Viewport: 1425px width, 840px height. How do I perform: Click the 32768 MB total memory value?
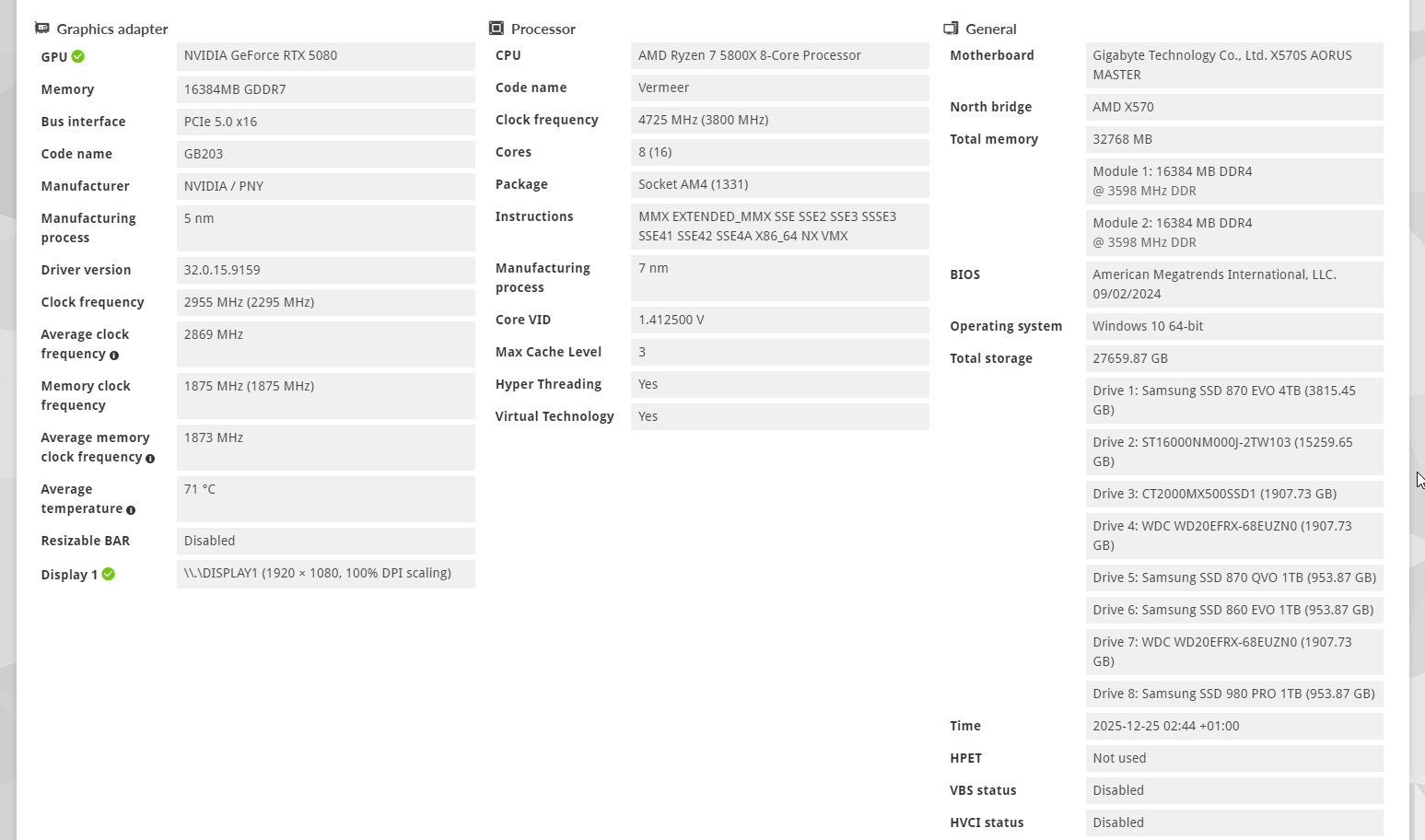1234,139
